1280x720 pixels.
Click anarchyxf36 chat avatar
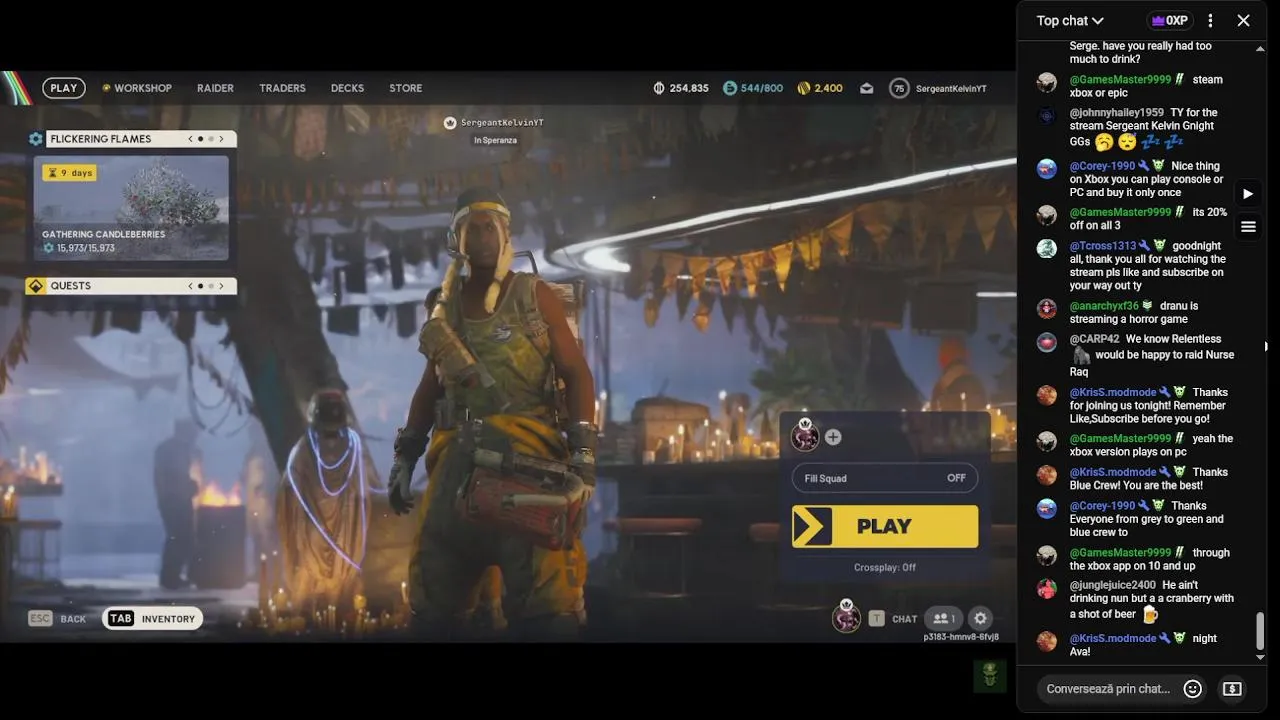click(x=1047, y=309)
